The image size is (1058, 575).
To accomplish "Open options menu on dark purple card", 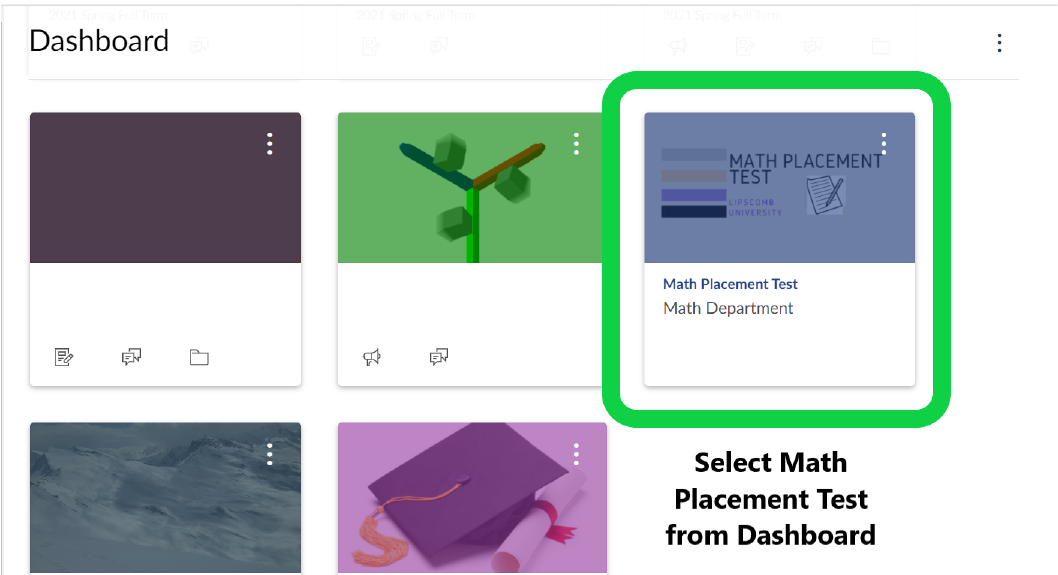I will point(270,144).
